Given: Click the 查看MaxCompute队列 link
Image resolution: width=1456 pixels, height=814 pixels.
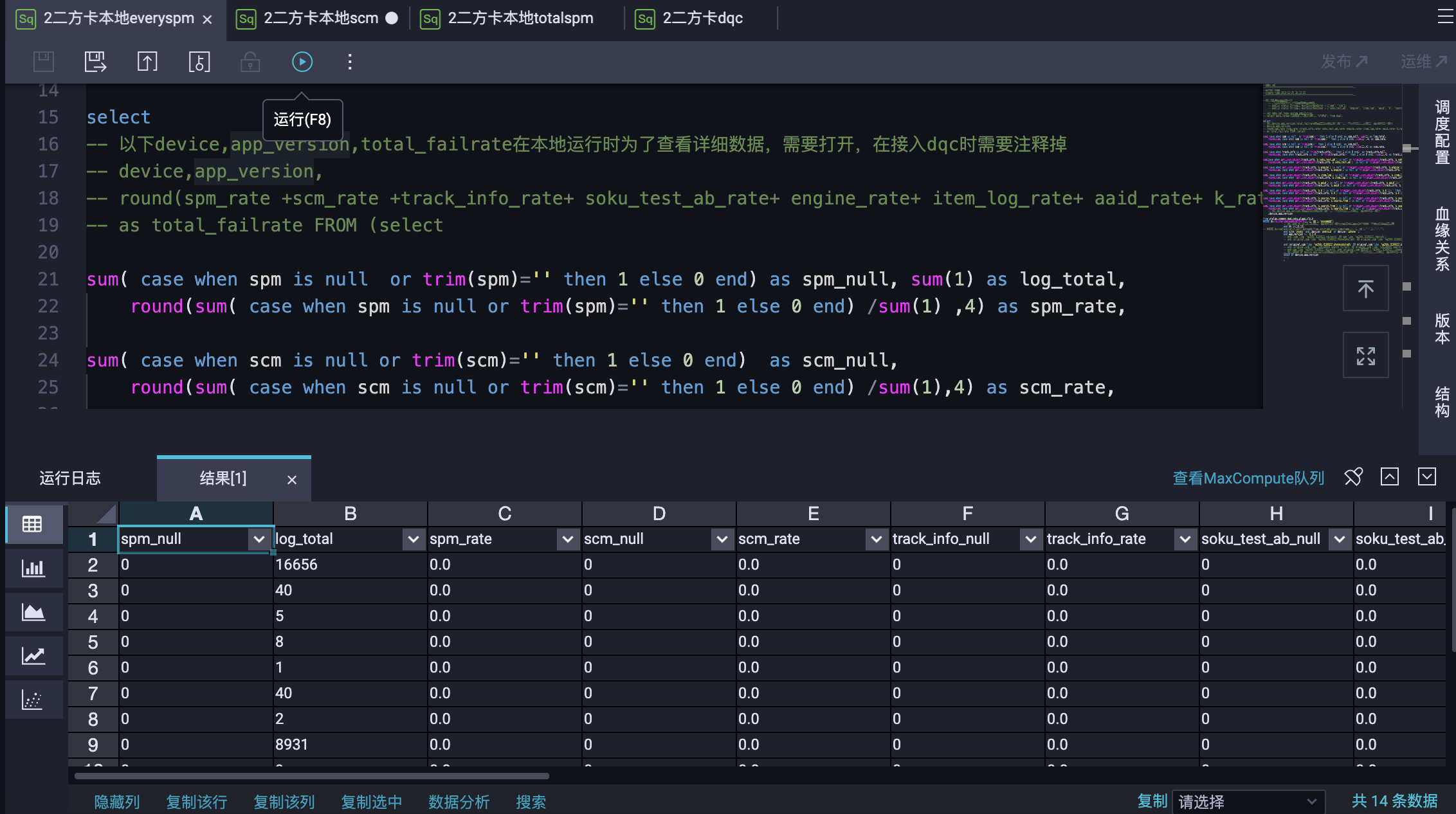Looking at the screenshot, I should 1248,478.
